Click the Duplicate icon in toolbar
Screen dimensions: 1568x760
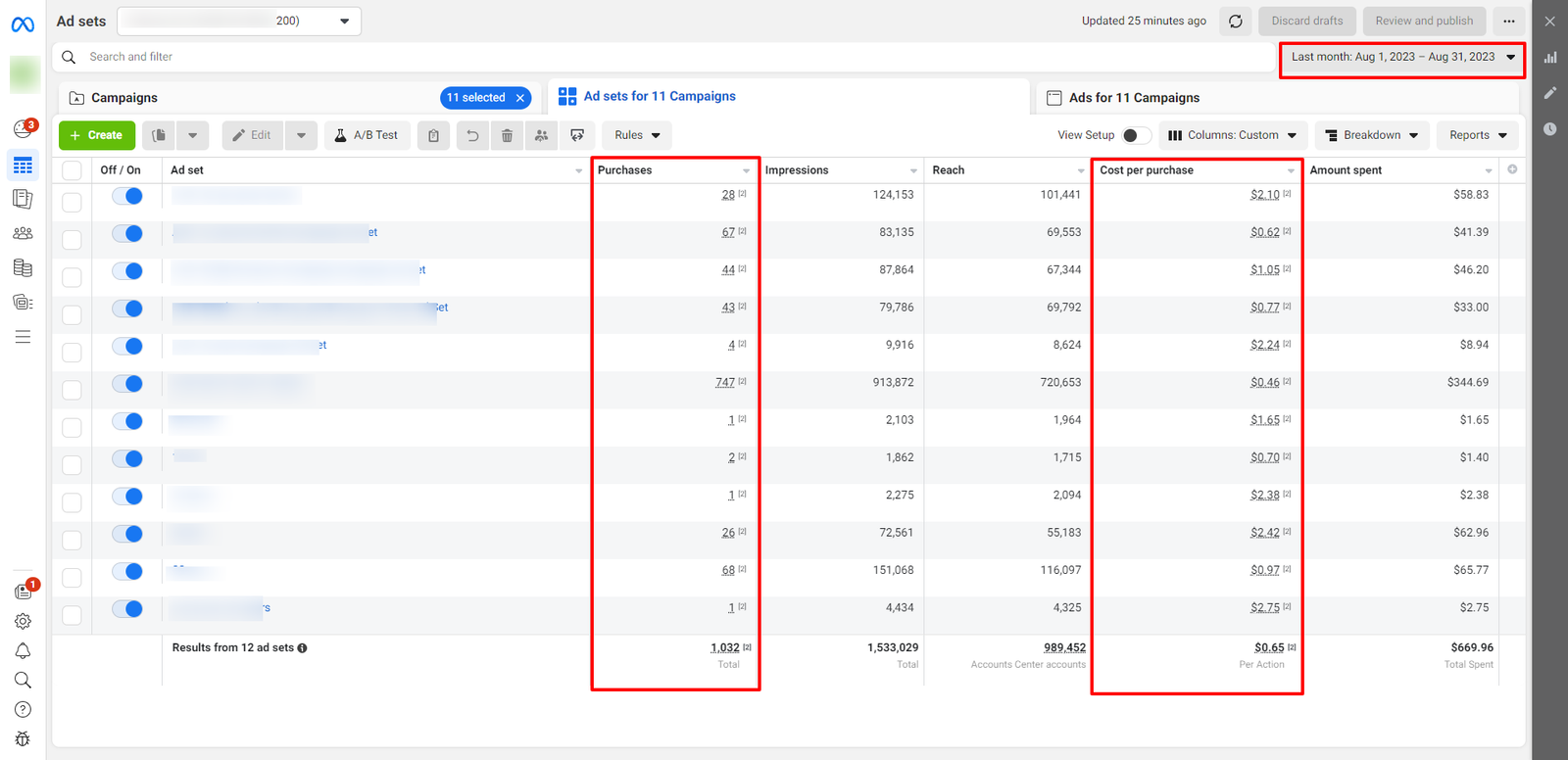pos(159,135)
